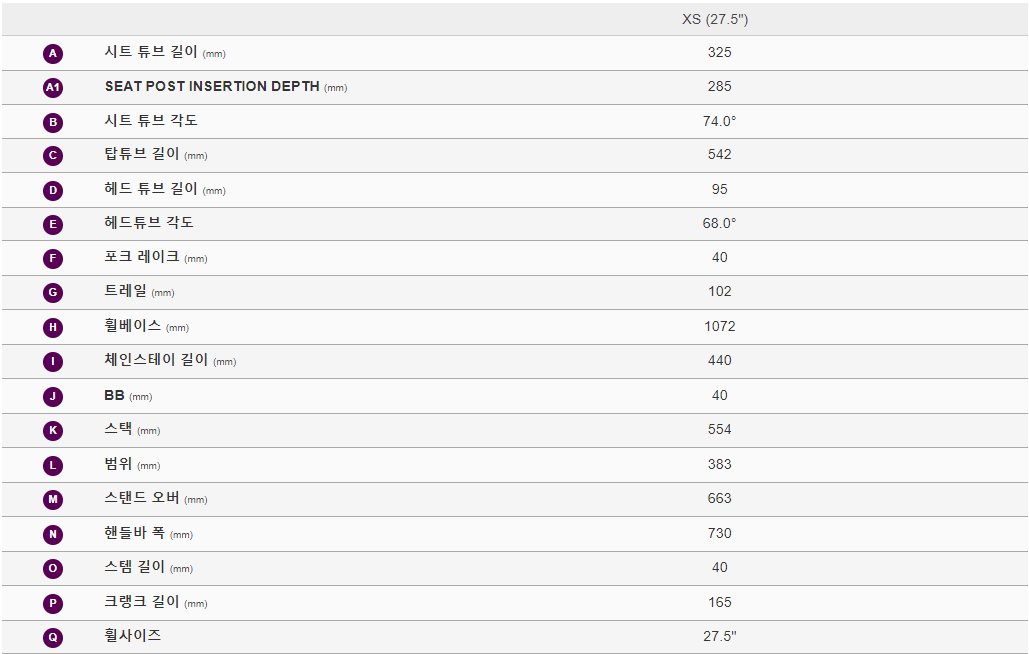Select the purple B seat tube angle badge
1029x654 pixels.
coord(53,122)
